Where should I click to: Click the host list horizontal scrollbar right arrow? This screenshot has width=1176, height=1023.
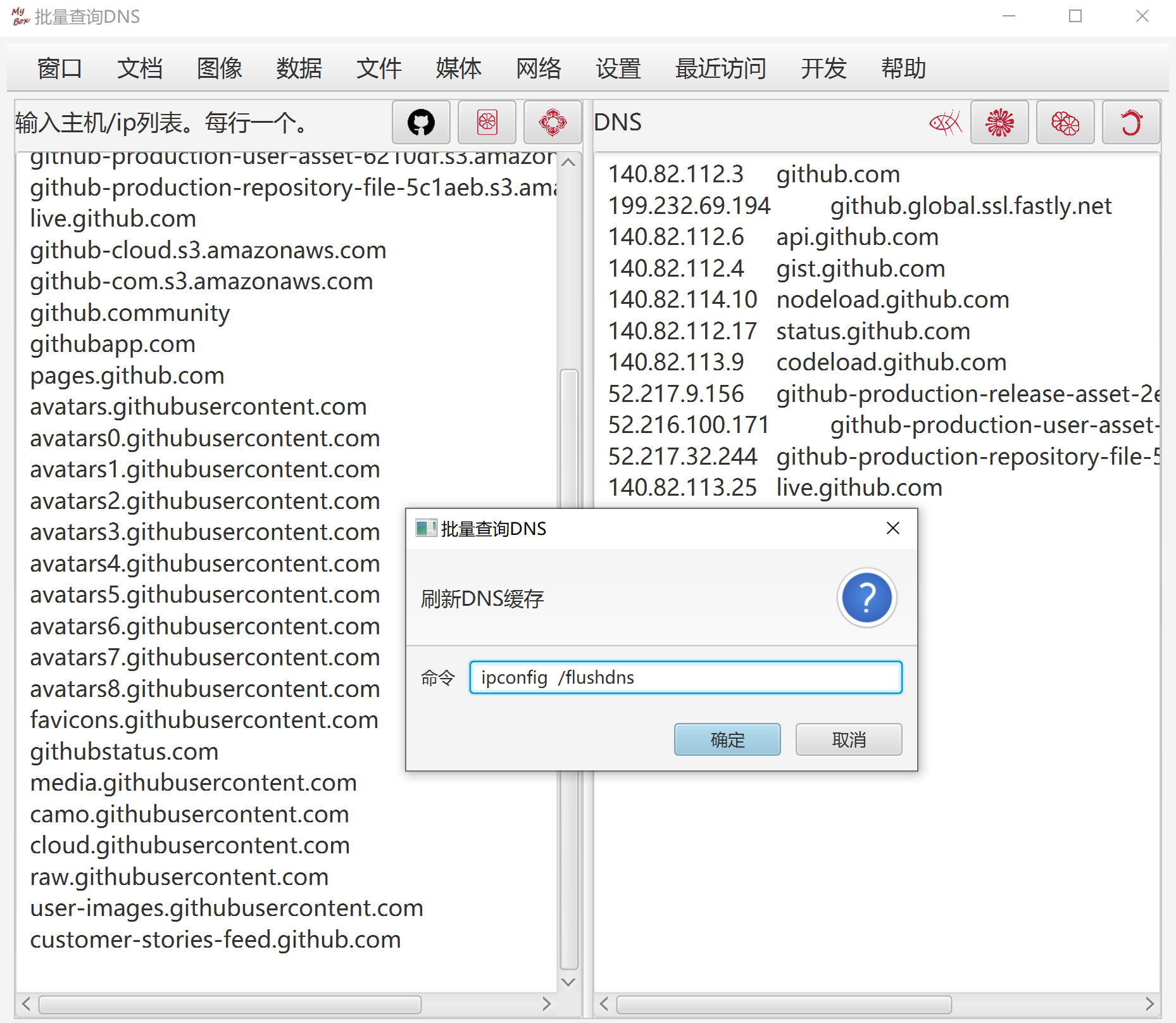(x=546, y=1004)
